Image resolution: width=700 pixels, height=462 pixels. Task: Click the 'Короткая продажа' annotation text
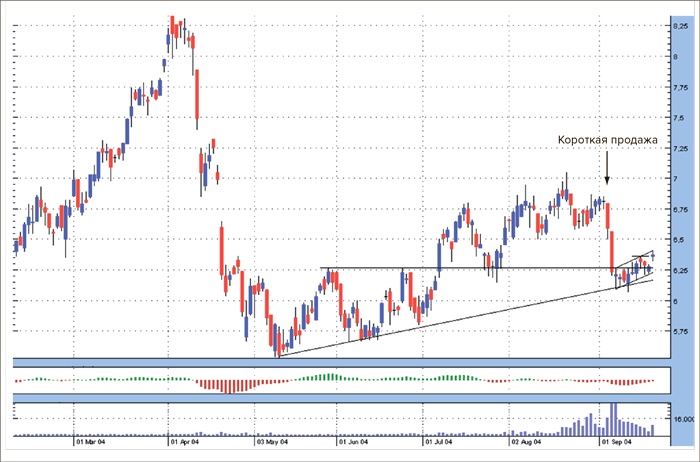click(607, 141)
